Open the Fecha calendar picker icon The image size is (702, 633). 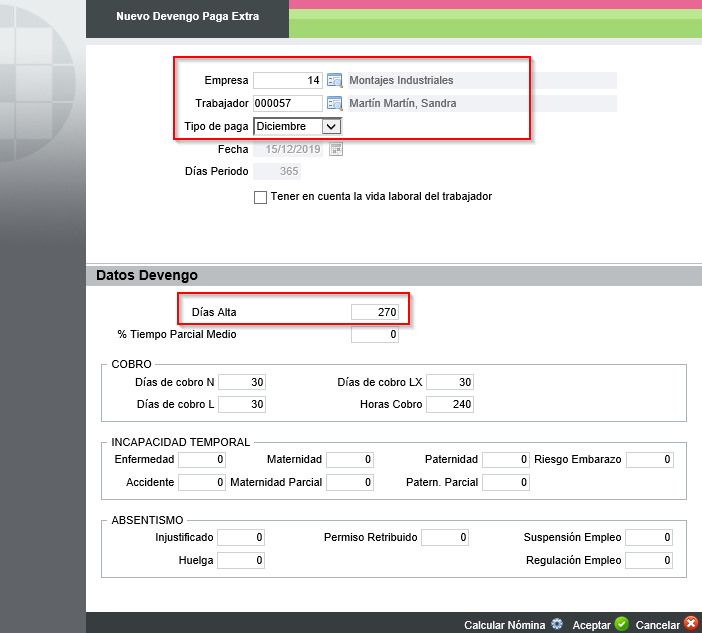335,149
